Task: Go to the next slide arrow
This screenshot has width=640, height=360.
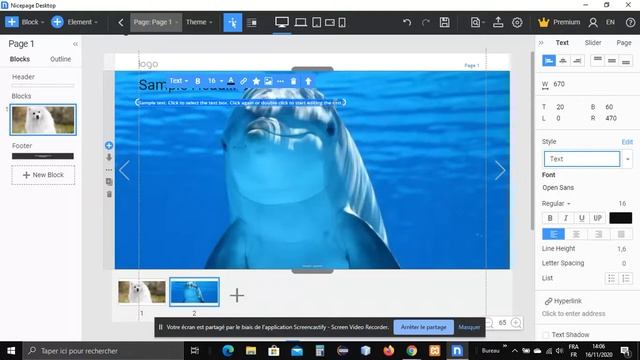Action: [x=500, y=170]
